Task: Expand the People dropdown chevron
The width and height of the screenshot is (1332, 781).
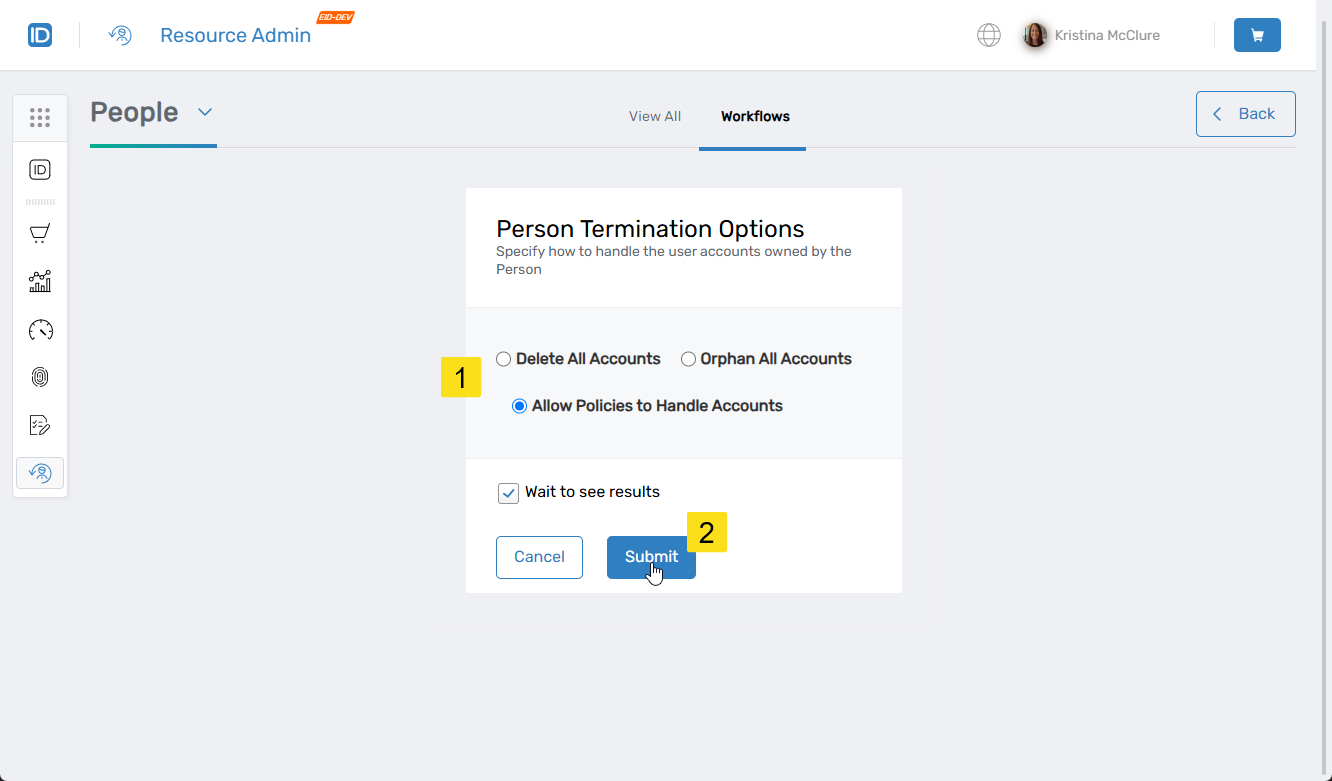Action: coord(205,112)
